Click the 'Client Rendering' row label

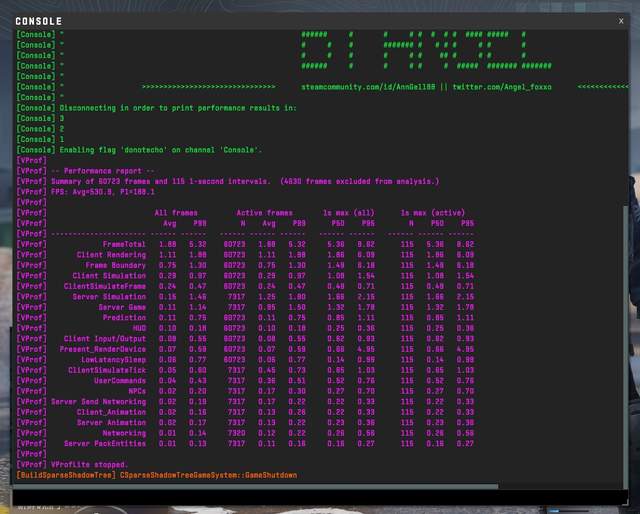(111, 255)
